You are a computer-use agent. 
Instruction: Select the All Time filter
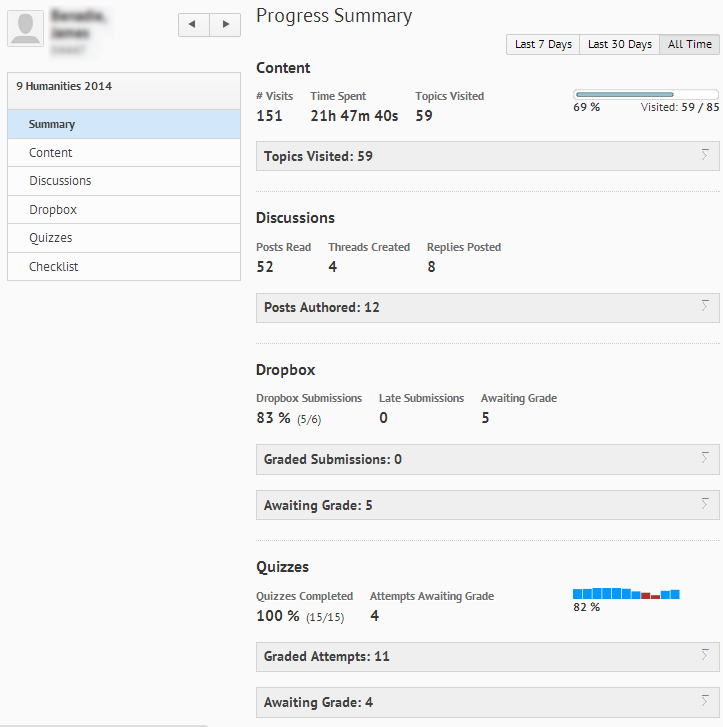click(x=689, y=44)
